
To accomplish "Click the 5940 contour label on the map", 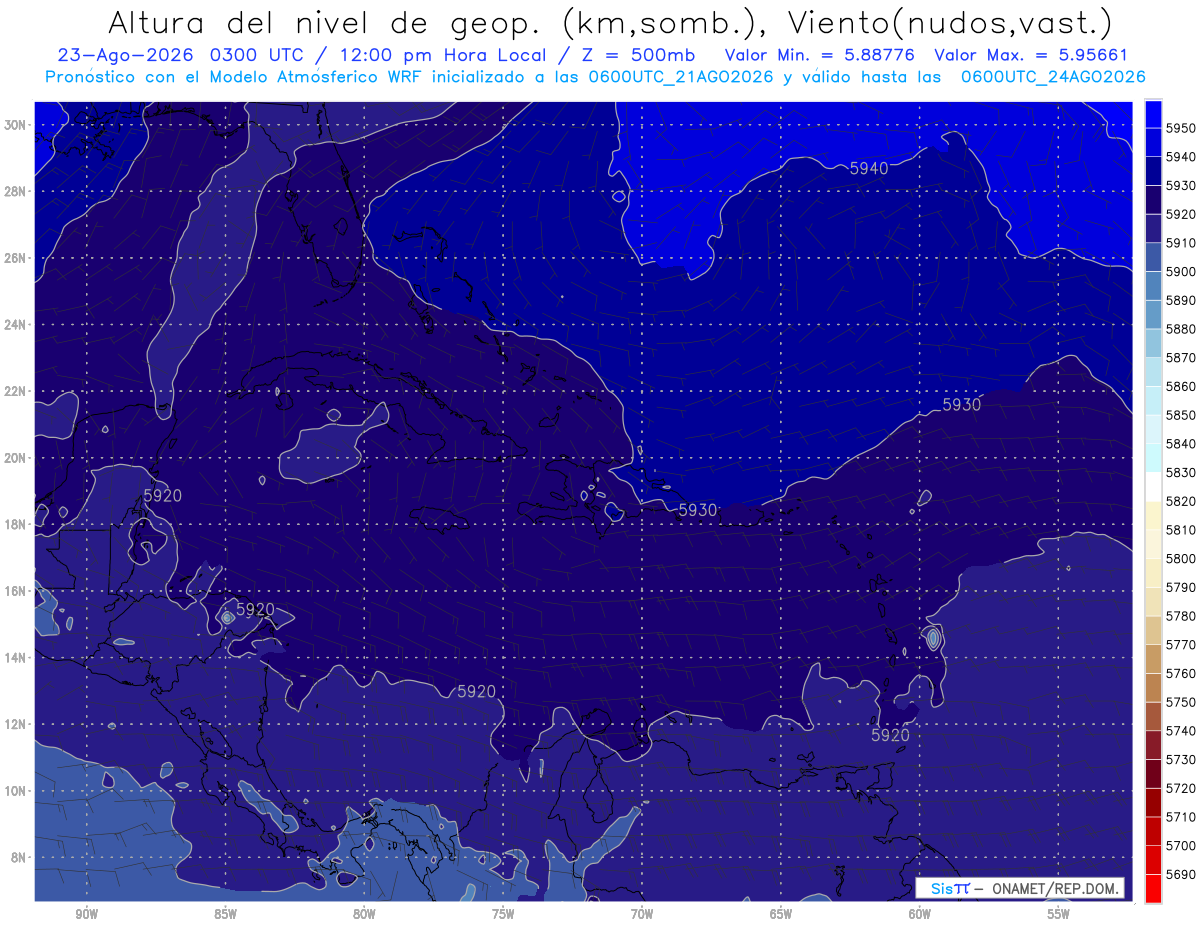I will (868, 168).
